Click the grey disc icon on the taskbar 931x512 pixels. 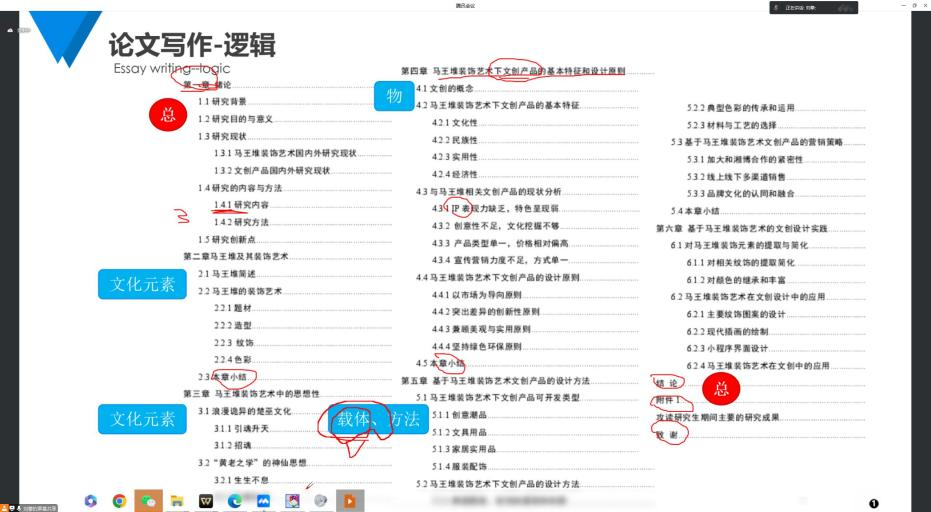click(x=322, y=500)
